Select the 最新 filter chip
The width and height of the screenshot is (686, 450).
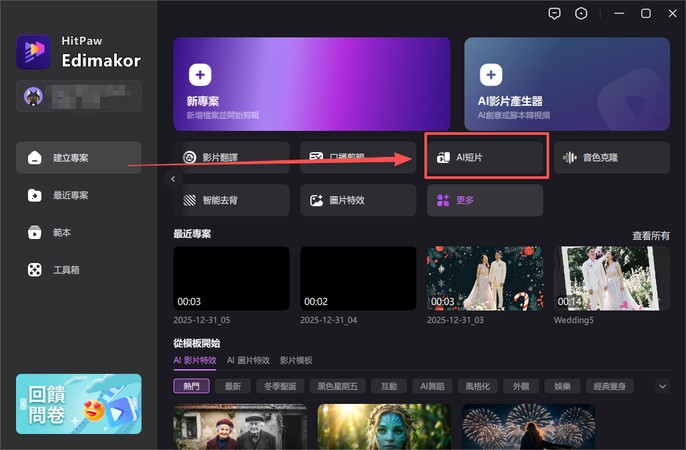point(233,386)
